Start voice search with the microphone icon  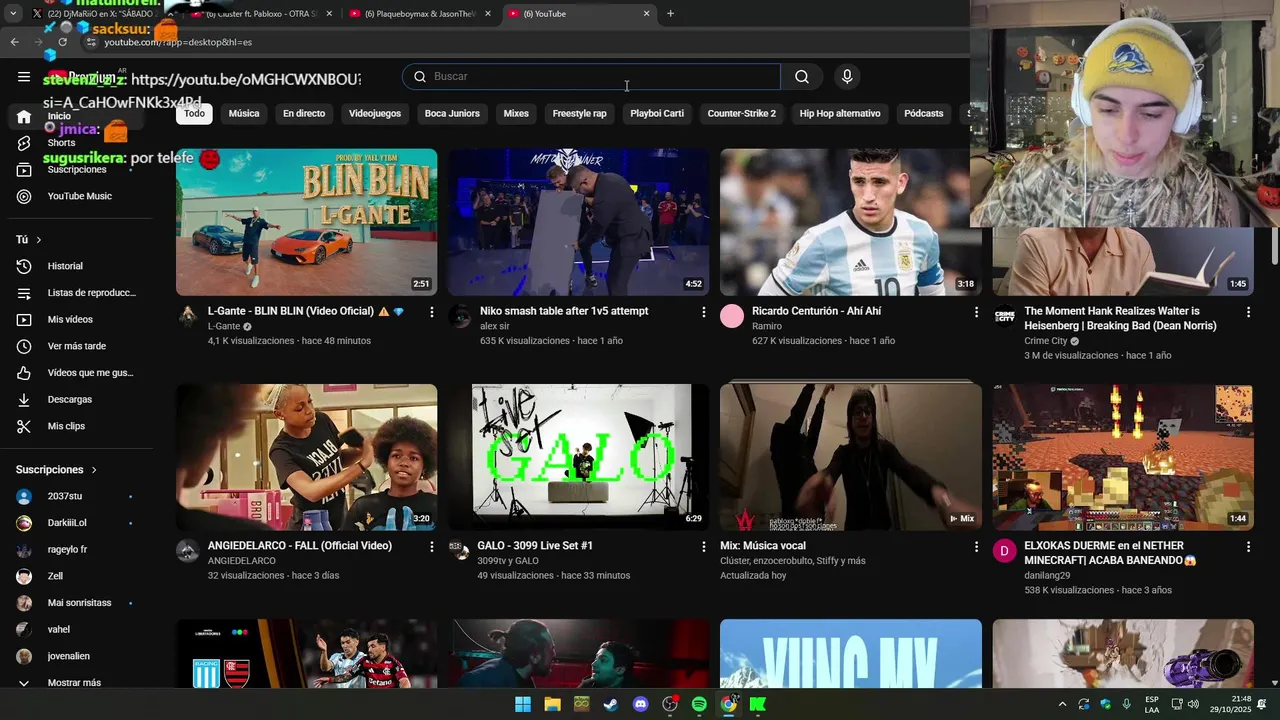(x=847, y=77)
